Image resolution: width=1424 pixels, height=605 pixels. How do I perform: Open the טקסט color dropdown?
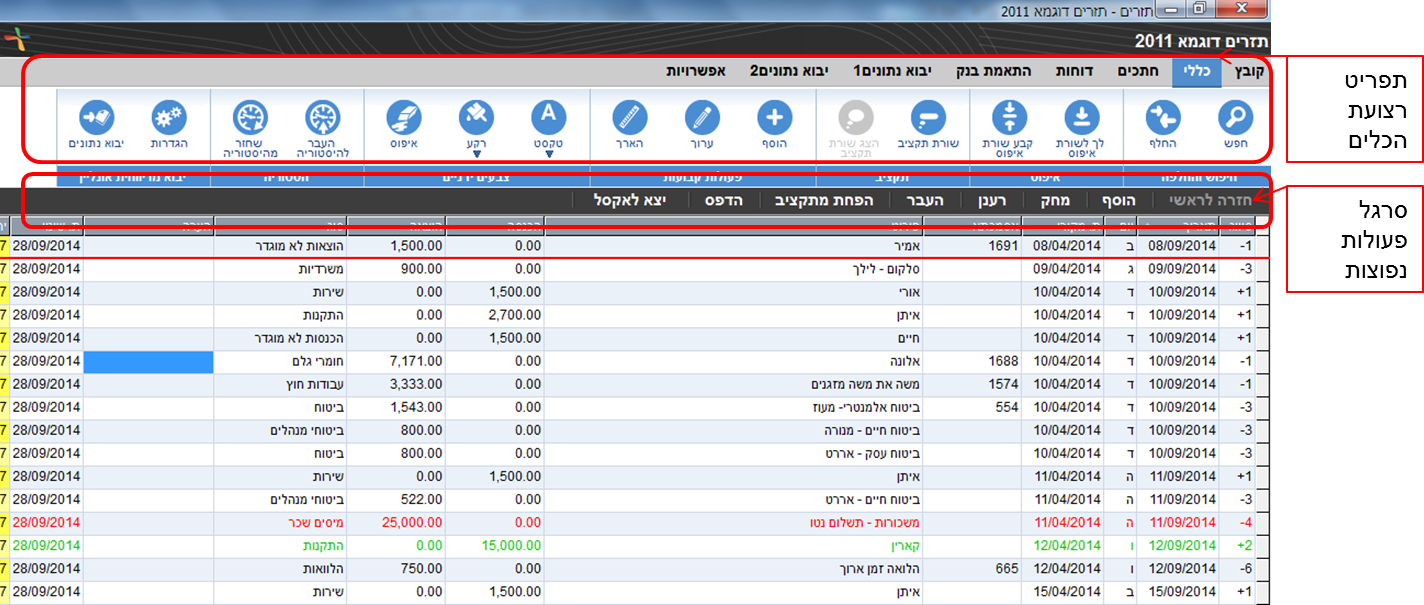tap(548, 153)
